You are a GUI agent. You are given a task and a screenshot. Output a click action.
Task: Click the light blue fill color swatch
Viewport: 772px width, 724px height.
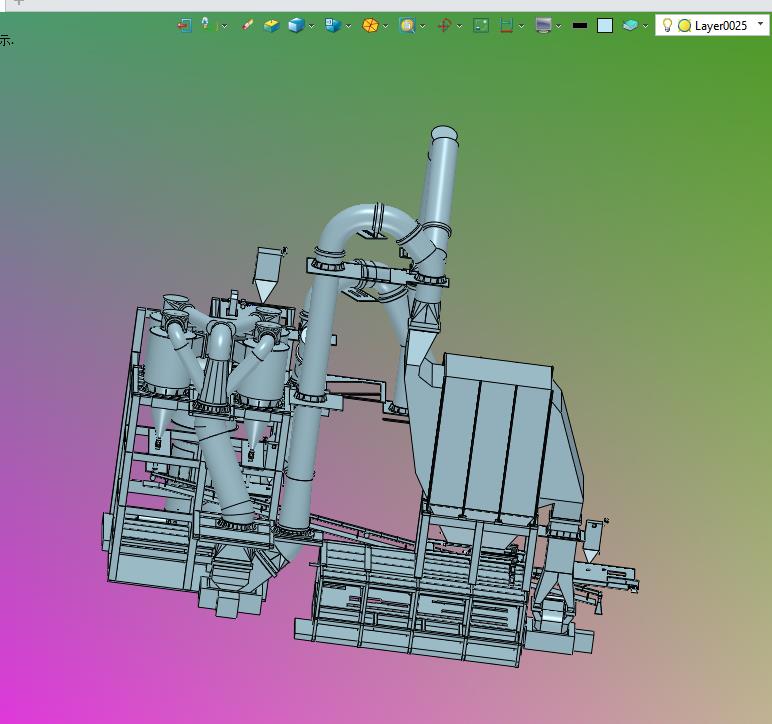pos(605,26)
